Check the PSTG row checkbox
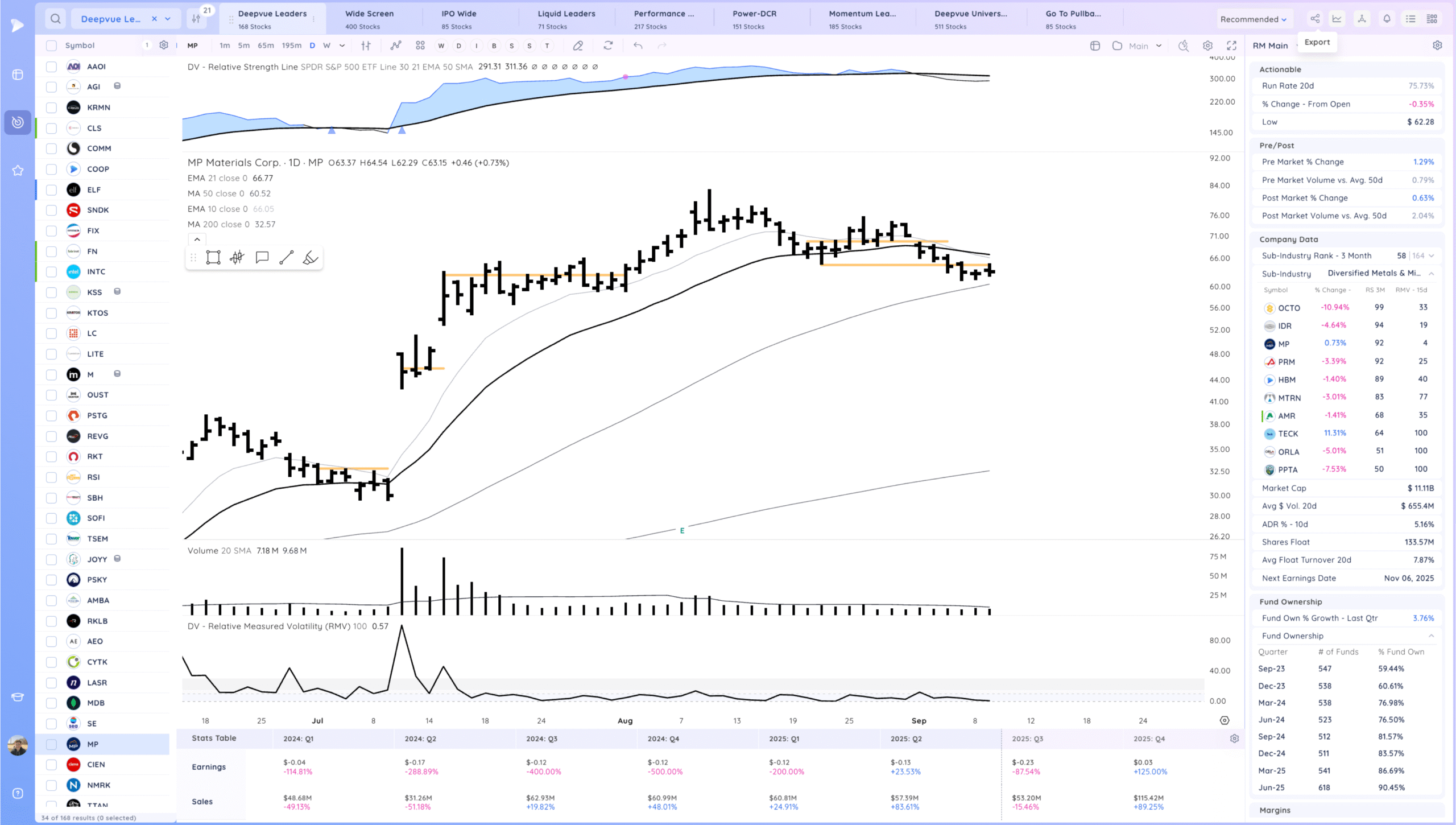This screenshot has width=1456, height=825. click(x=51, y=416)
